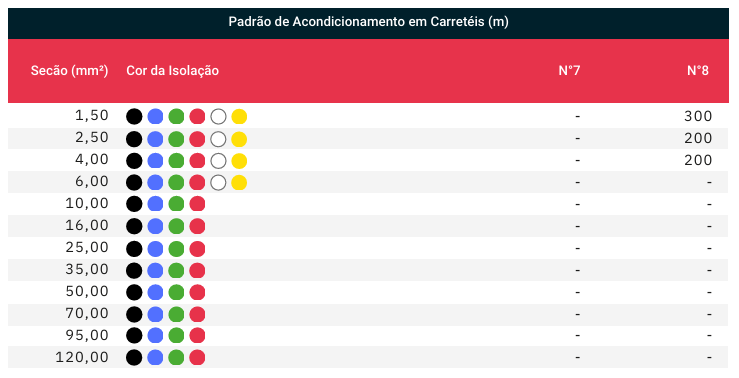Select the black color dot in the 1,50 row

pyautogui.click(x=134, y=116)
